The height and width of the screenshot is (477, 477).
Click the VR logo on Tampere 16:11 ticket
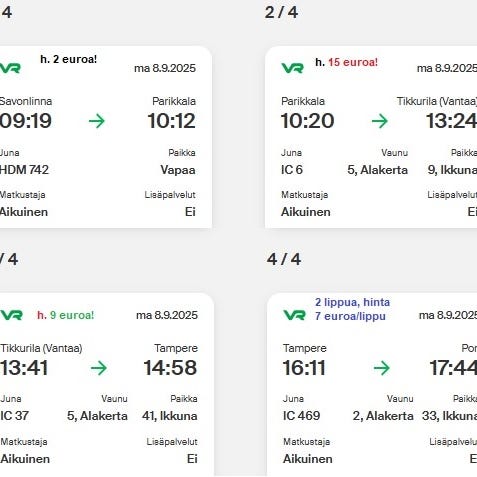294,315
